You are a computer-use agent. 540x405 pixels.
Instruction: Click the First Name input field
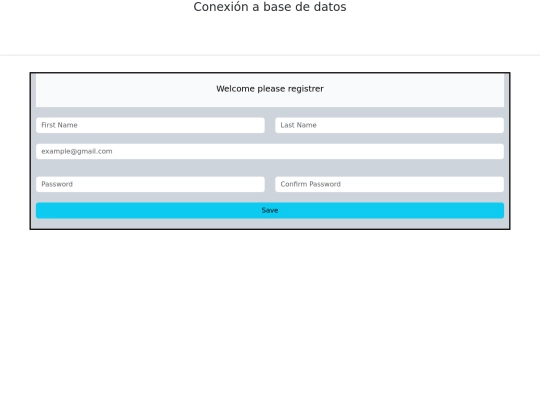[x=150, y=125]
